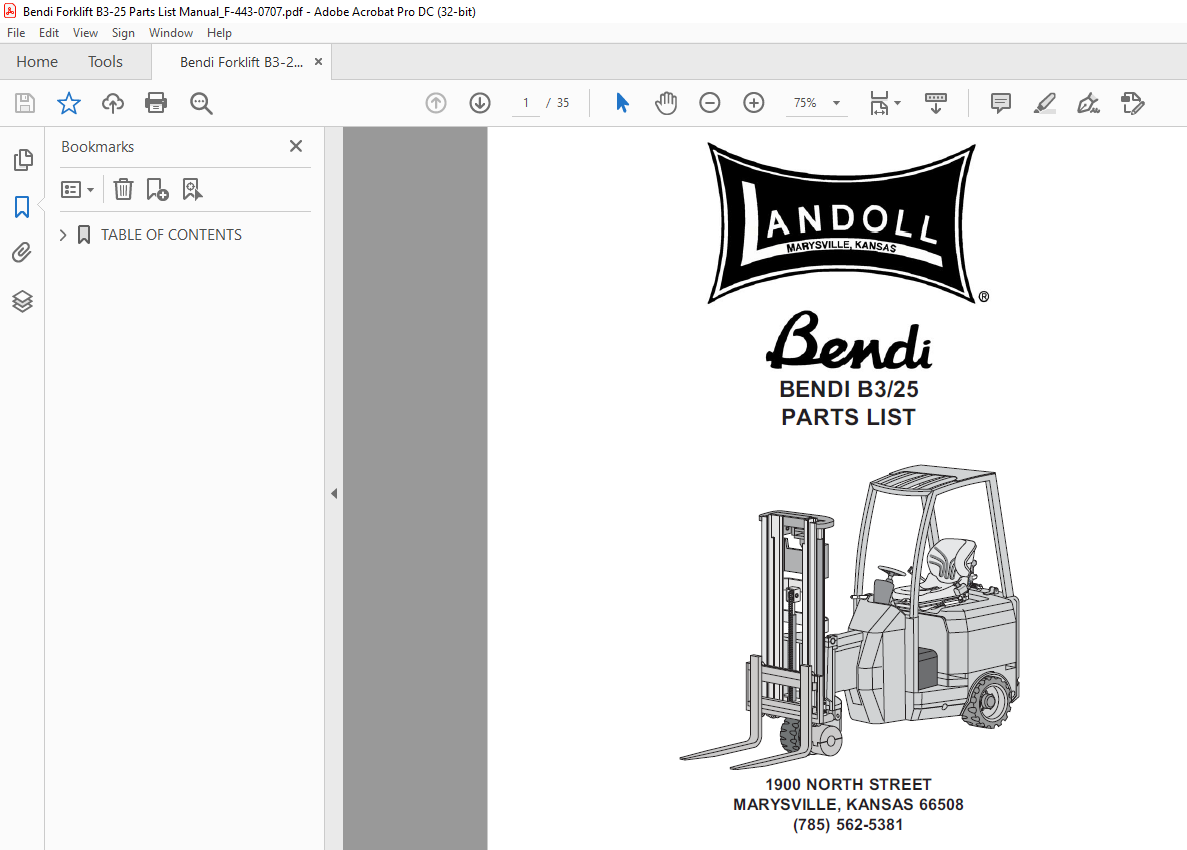1187x850 pixels.
Task: Click total pages count 35
Action: pyautogui.click(x=562, y=103)
